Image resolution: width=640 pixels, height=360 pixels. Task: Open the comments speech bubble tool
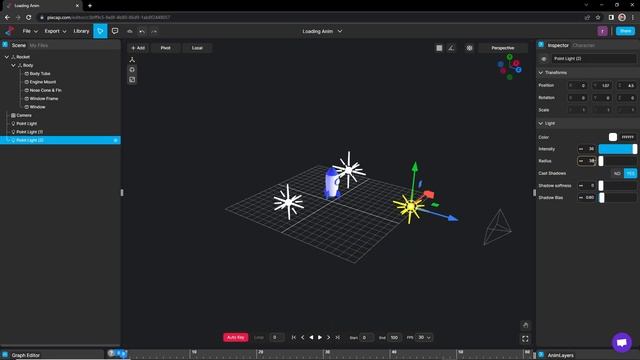point(115,31)
